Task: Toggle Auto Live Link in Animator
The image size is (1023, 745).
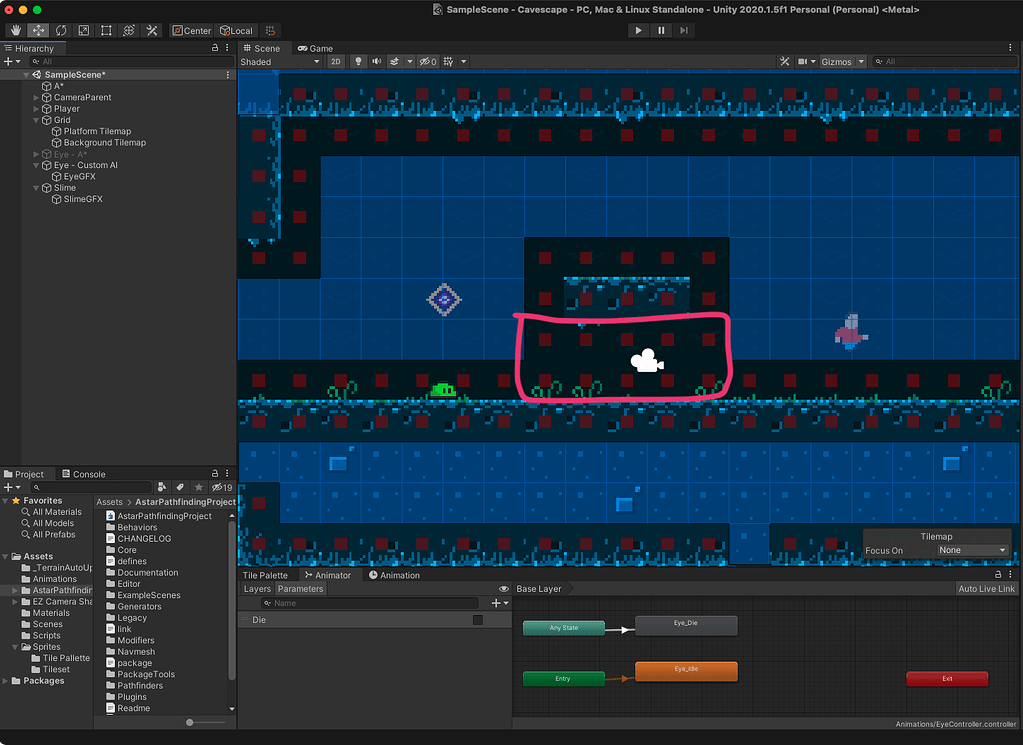Action: point(986,588)
